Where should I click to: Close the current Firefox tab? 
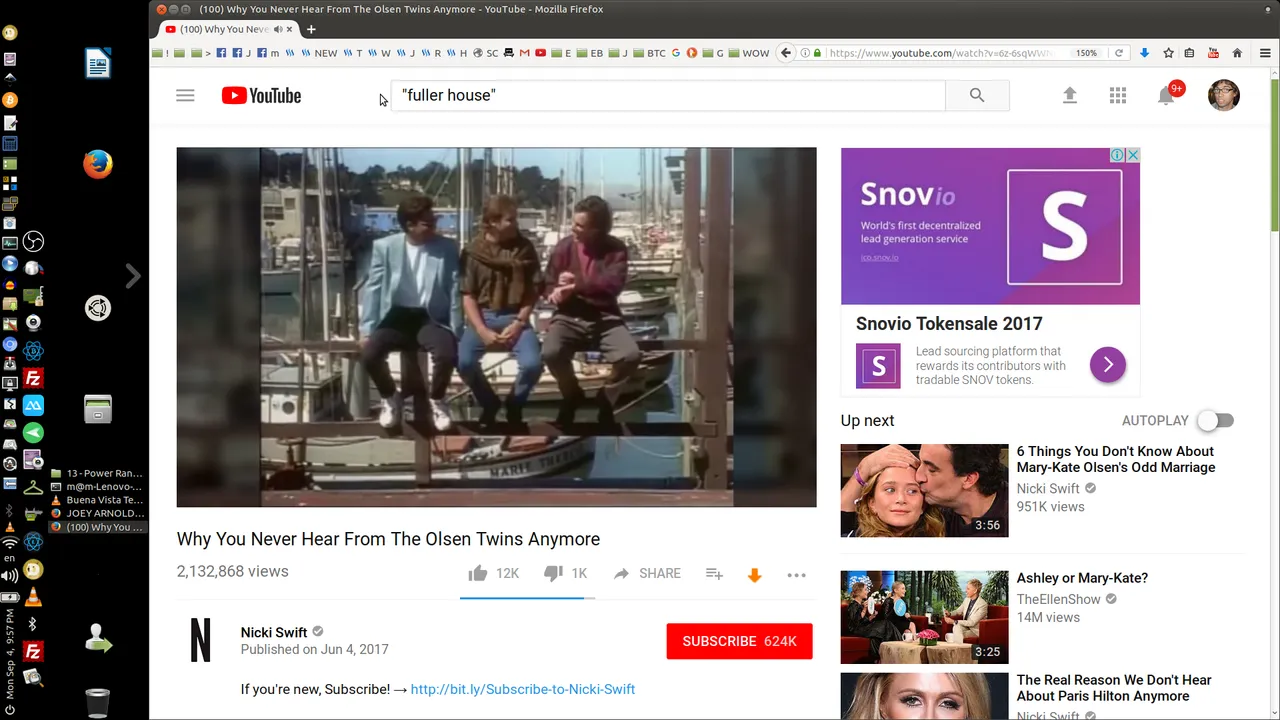pyautogui.click(x=290, y=29)
